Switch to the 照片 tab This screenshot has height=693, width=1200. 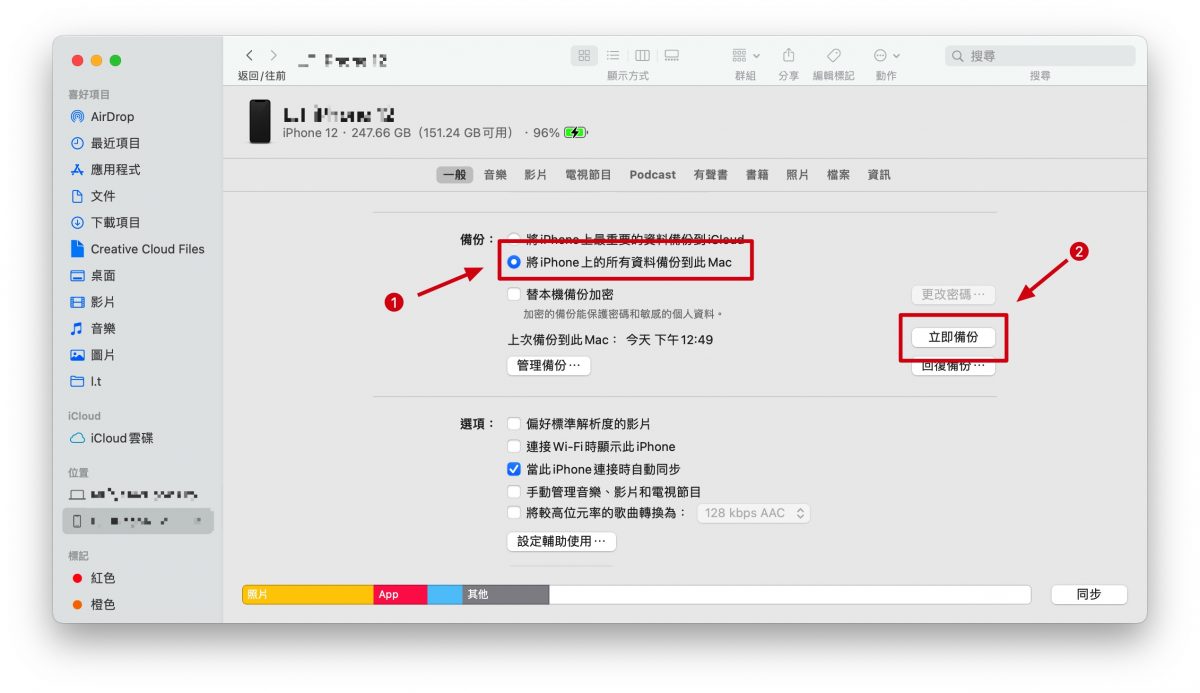(797, 175)
